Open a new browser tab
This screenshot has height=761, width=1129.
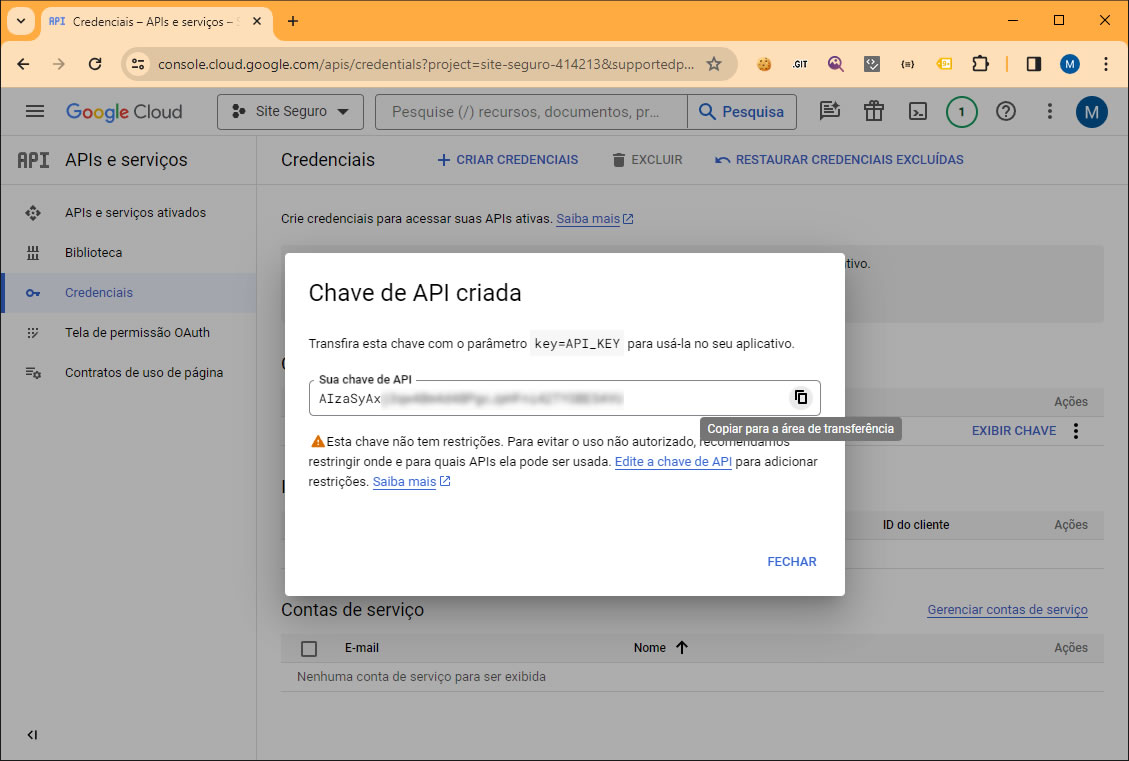click(292, 22)
